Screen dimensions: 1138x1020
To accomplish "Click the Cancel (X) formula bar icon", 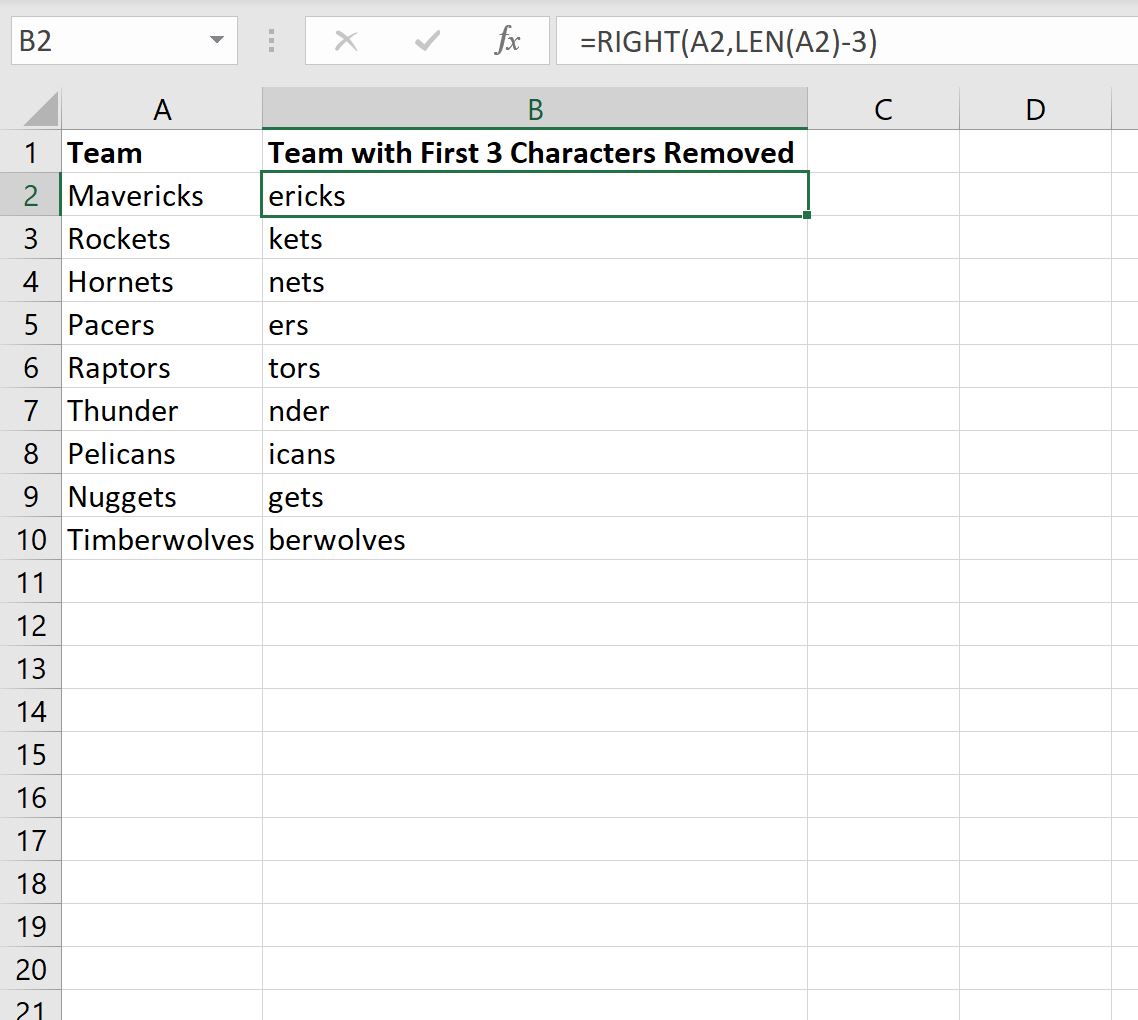I will 346,41.
